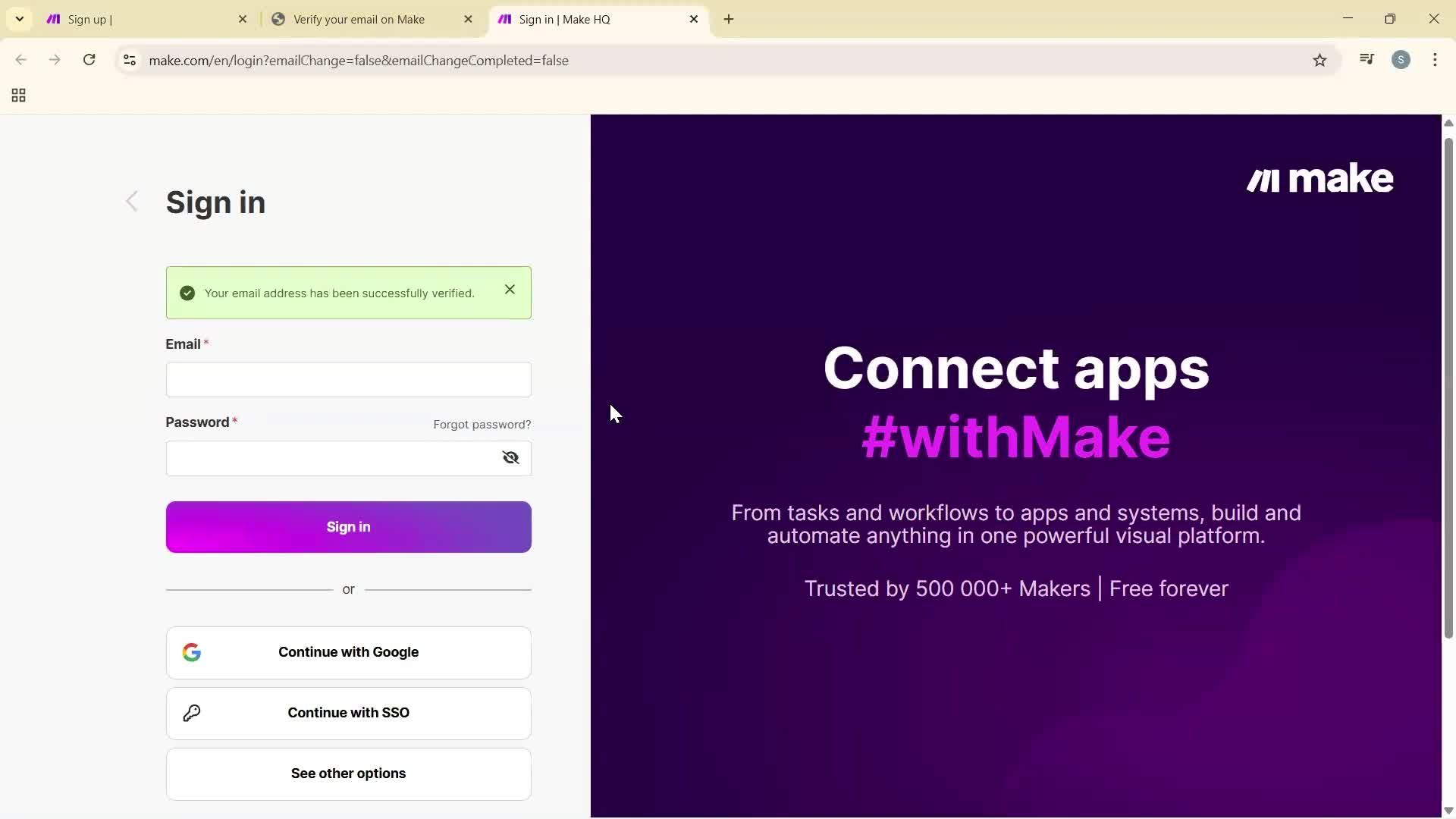Image resolution: width=1456 pixels, height=819 pixels.
Task: Click the key icon on Continue with SSO
Action: [192, 713]
